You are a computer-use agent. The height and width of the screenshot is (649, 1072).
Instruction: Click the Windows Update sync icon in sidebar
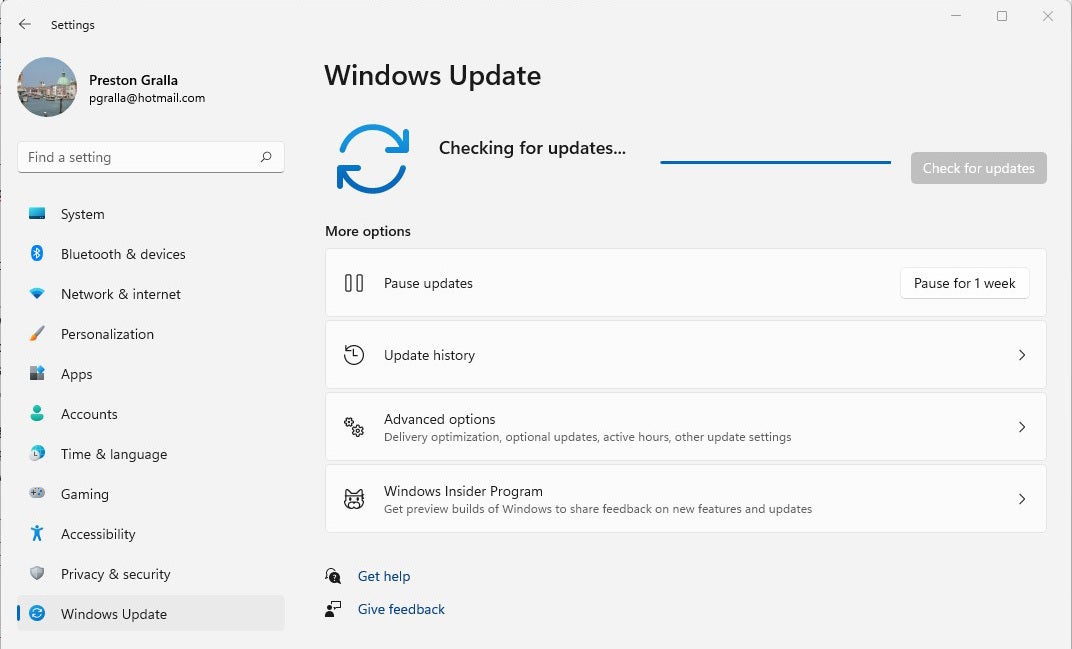[x=37, y=613]
